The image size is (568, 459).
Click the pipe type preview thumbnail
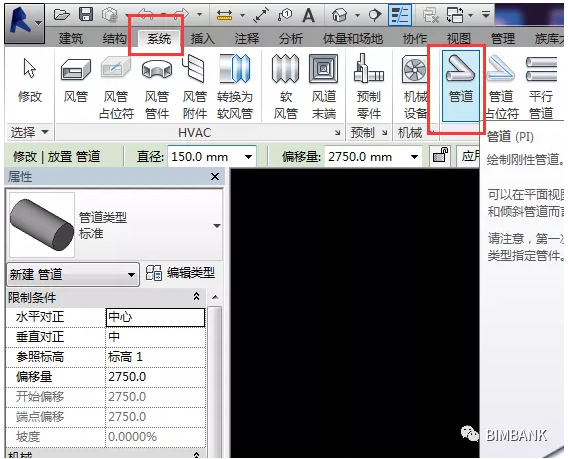(42, 225)
